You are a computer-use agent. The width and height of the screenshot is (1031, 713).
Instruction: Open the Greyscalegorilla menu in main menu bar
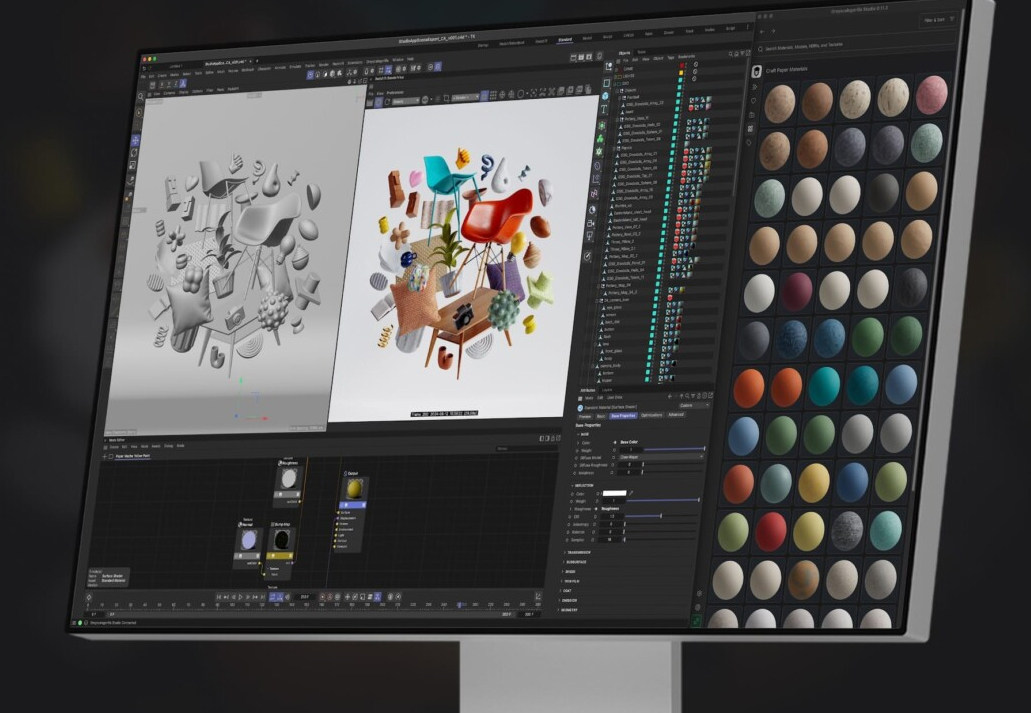pos(377,60)
